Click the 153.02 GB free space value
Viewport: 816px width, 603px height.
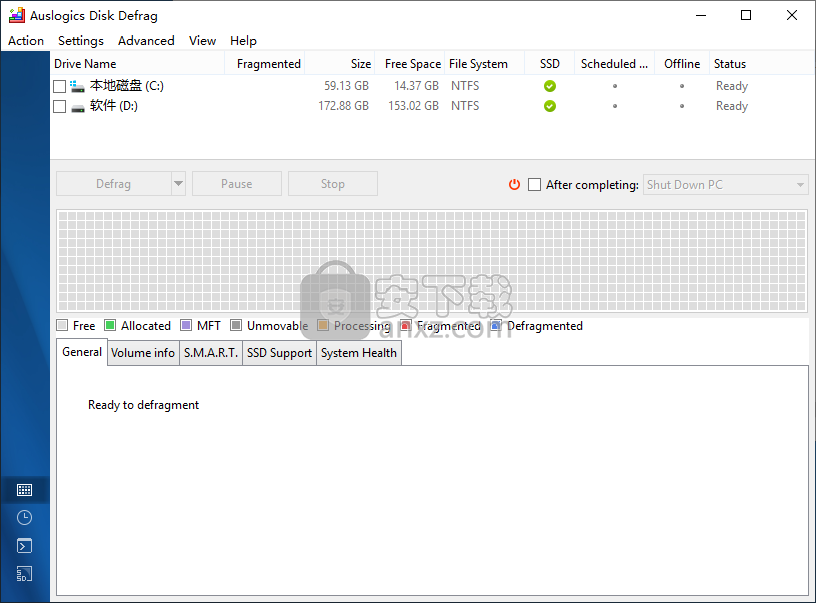coord(414,106)
